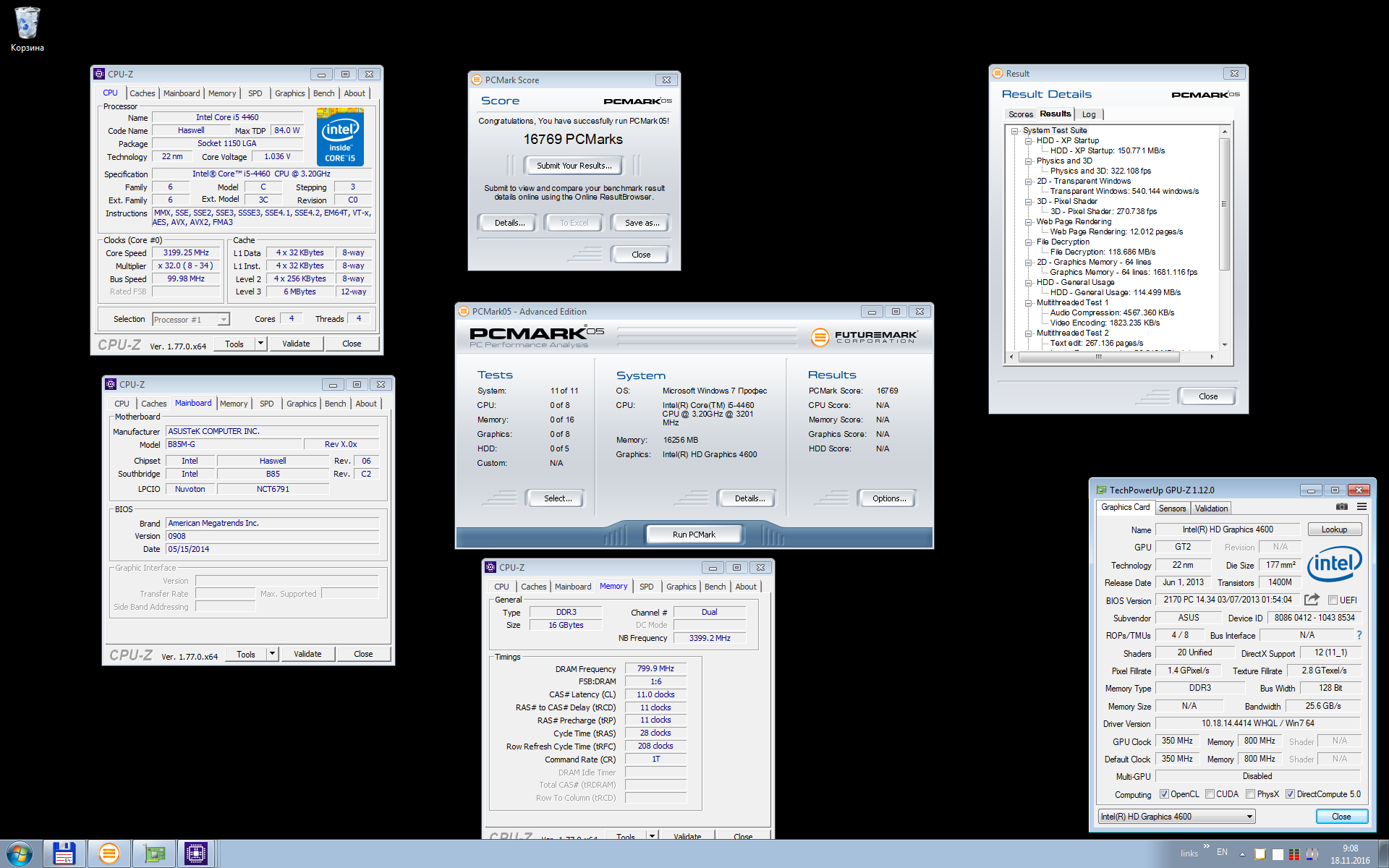The width and height of the screenshot is (1389, 868).
Task: Click Run PCMark button
Action: [694, 535]
